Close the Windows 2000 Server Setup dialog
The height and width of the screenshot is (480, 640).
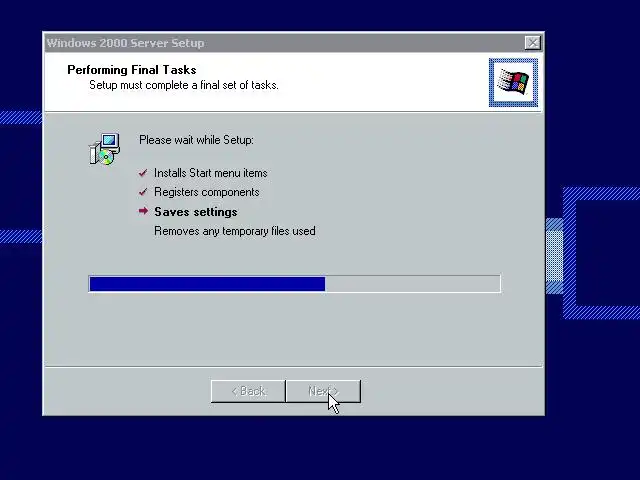coord(533,42)
